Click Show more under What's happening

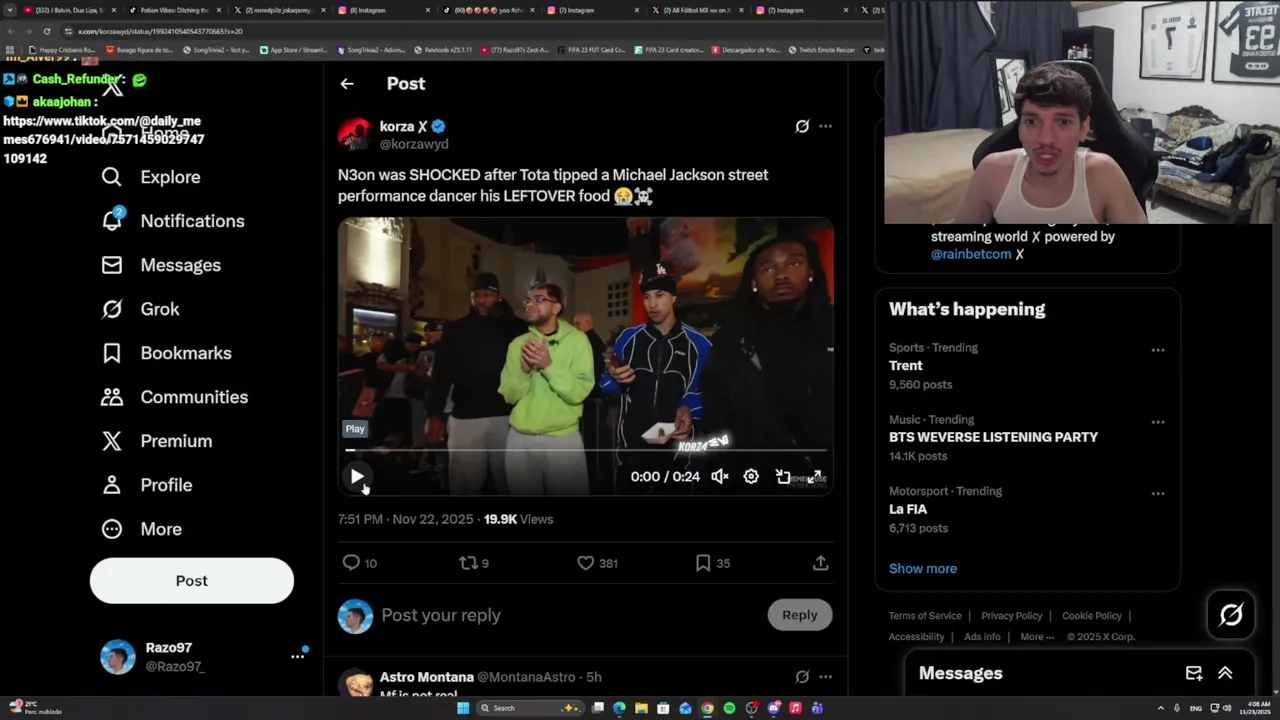click(923, 568)
